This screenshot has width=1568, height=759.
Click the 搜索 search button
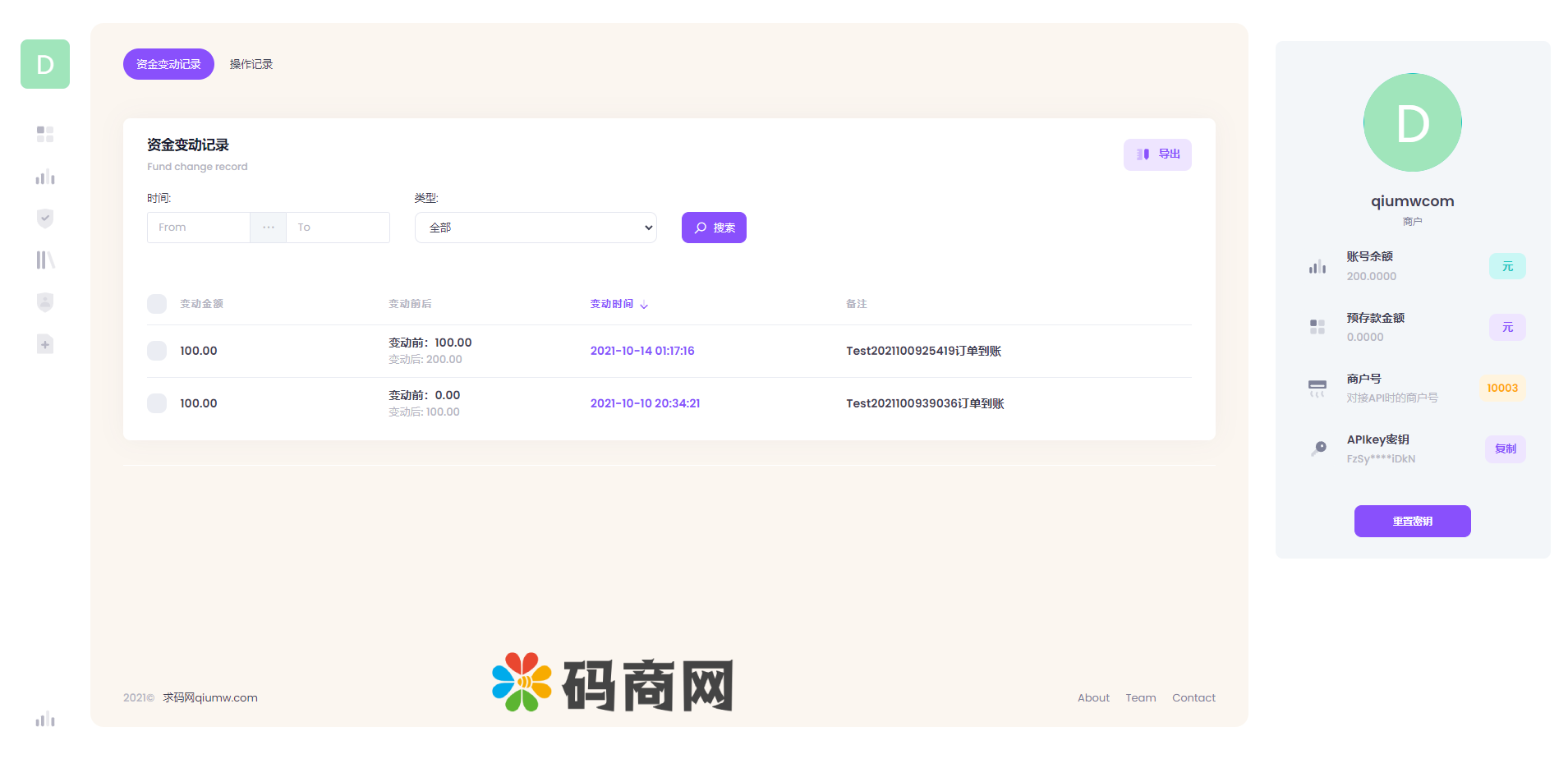pyautogui.click(x=714, y=228)
